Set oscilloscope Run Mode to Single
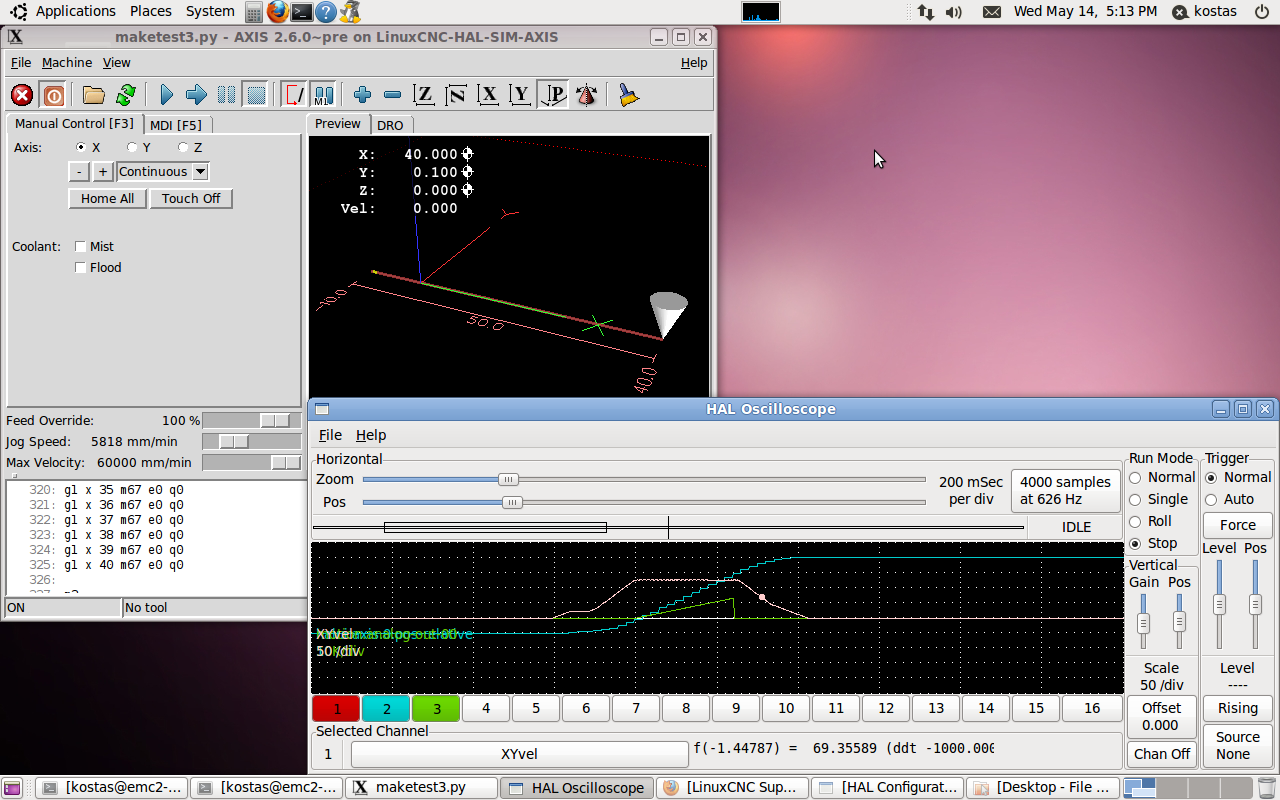The height and width of the screenshot is (800, 1280). coord(1135,499)
